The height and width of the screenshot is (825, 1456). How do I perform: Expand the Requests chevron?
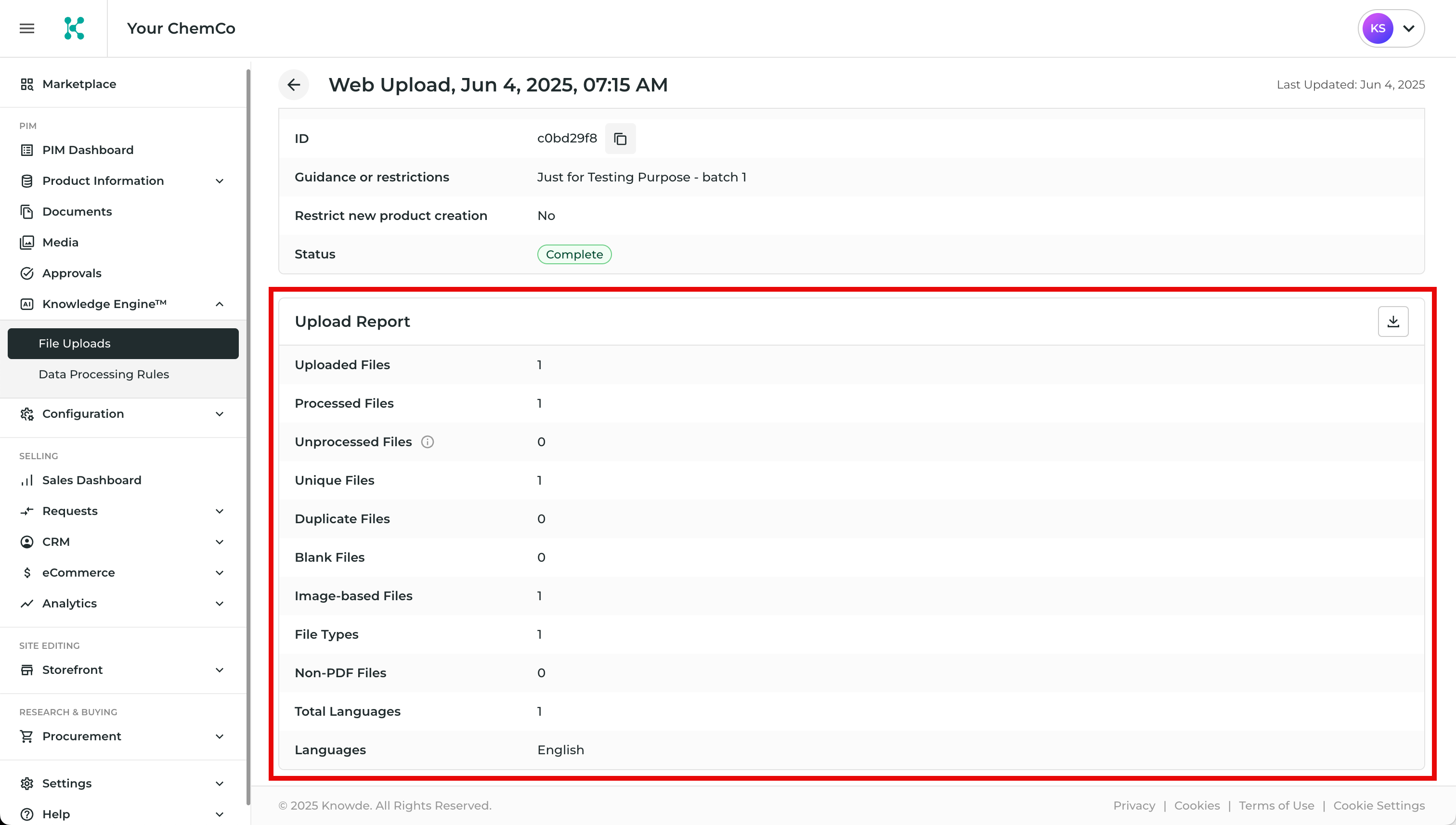[220, 511]
